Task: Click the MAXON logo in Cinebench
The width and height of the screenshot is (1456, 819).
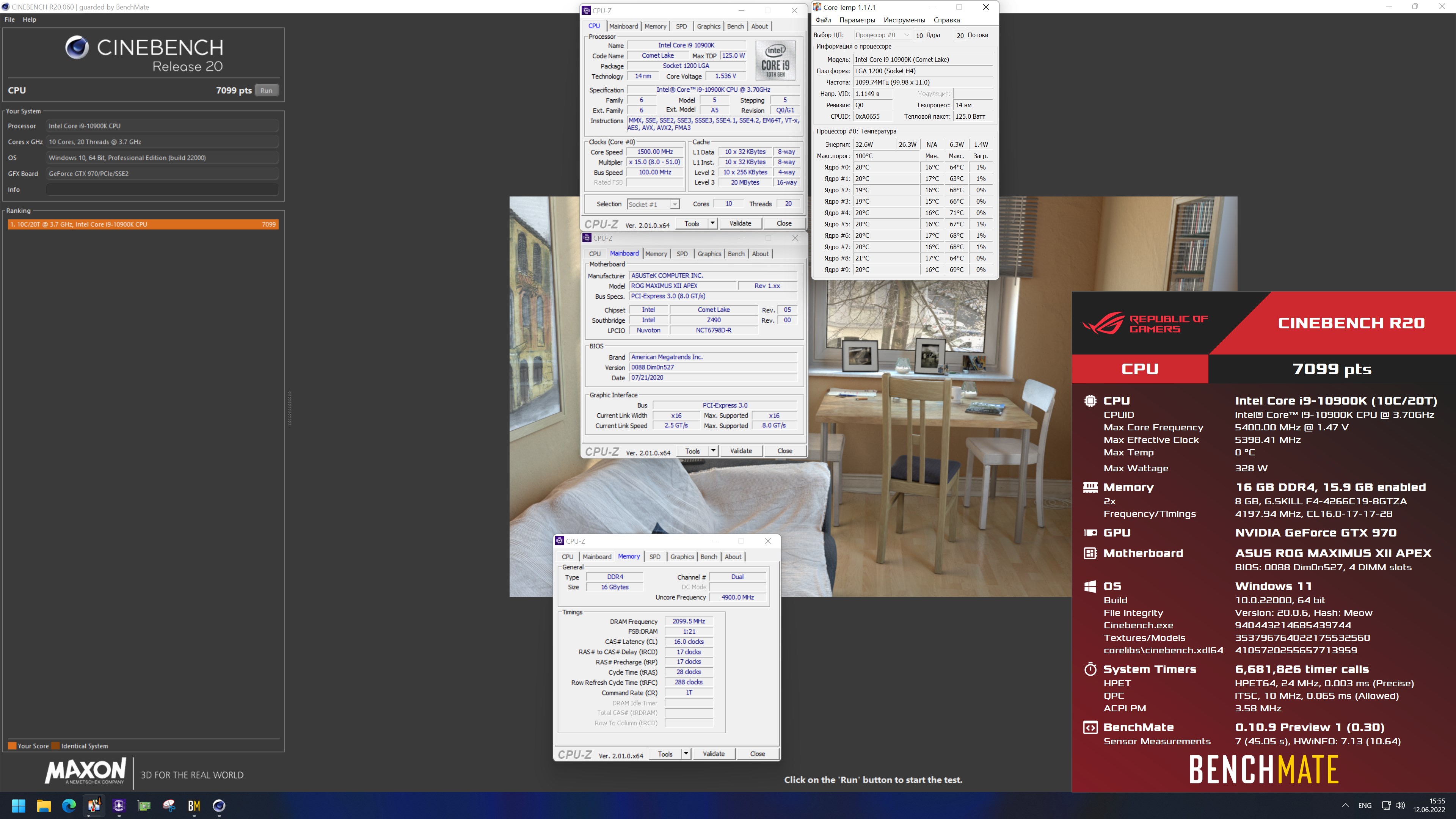Action: tap(85, 772)
